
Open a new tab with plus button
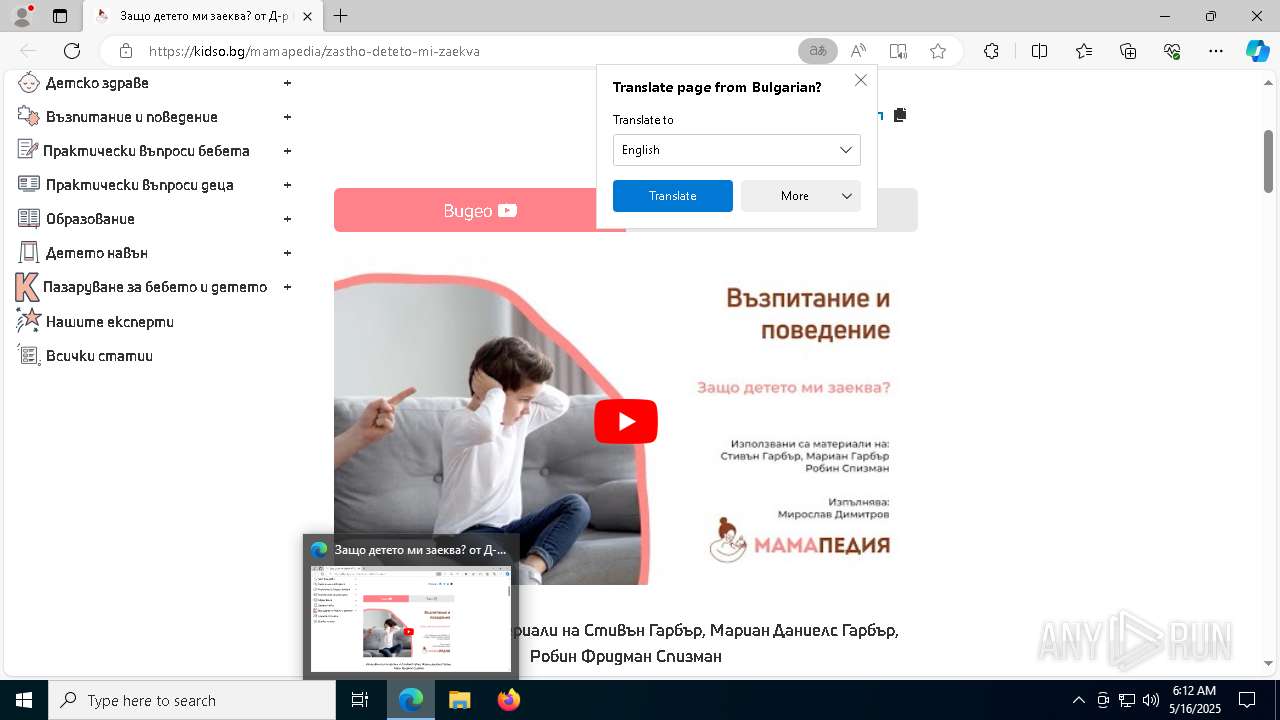click(x=341, y=16)
